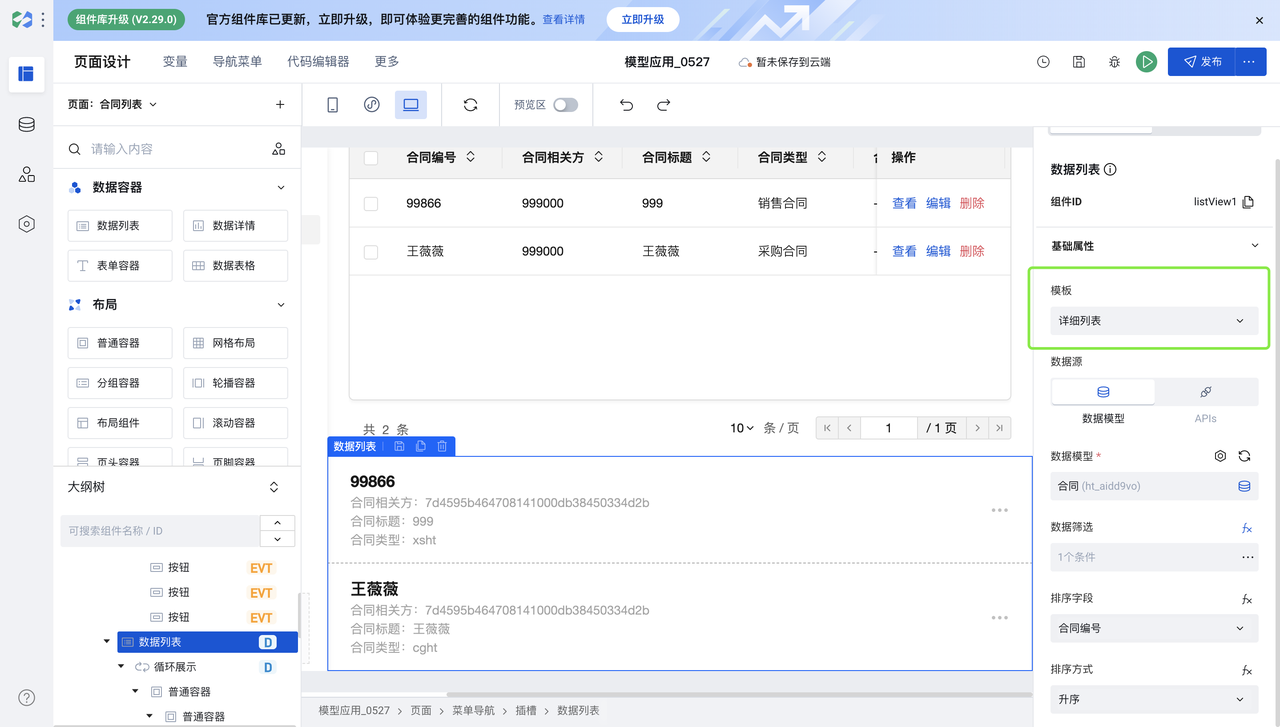Image resolution: width=1280 pixels, height=727 pixels.
Task: Open the 变量 tab
Action: (175, 62)
